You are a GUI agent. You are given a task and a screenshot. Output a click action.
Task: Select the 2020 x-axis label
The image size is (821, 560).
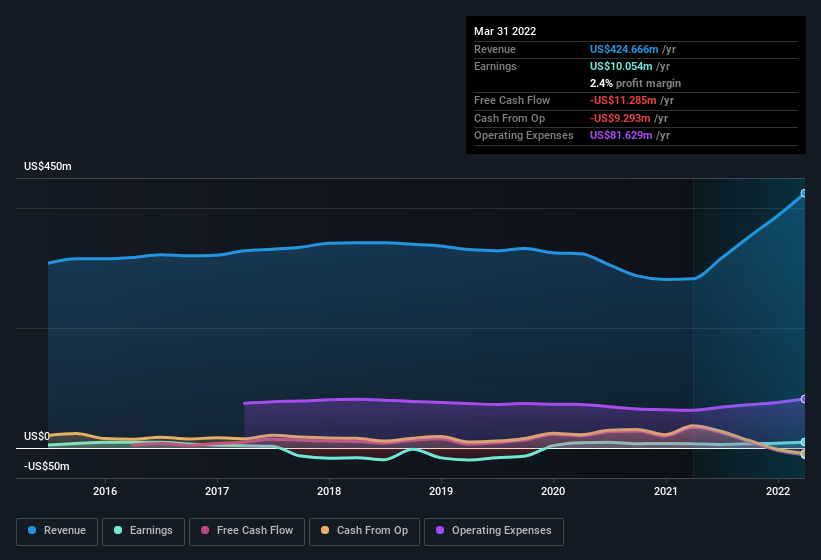coord(553,491)
